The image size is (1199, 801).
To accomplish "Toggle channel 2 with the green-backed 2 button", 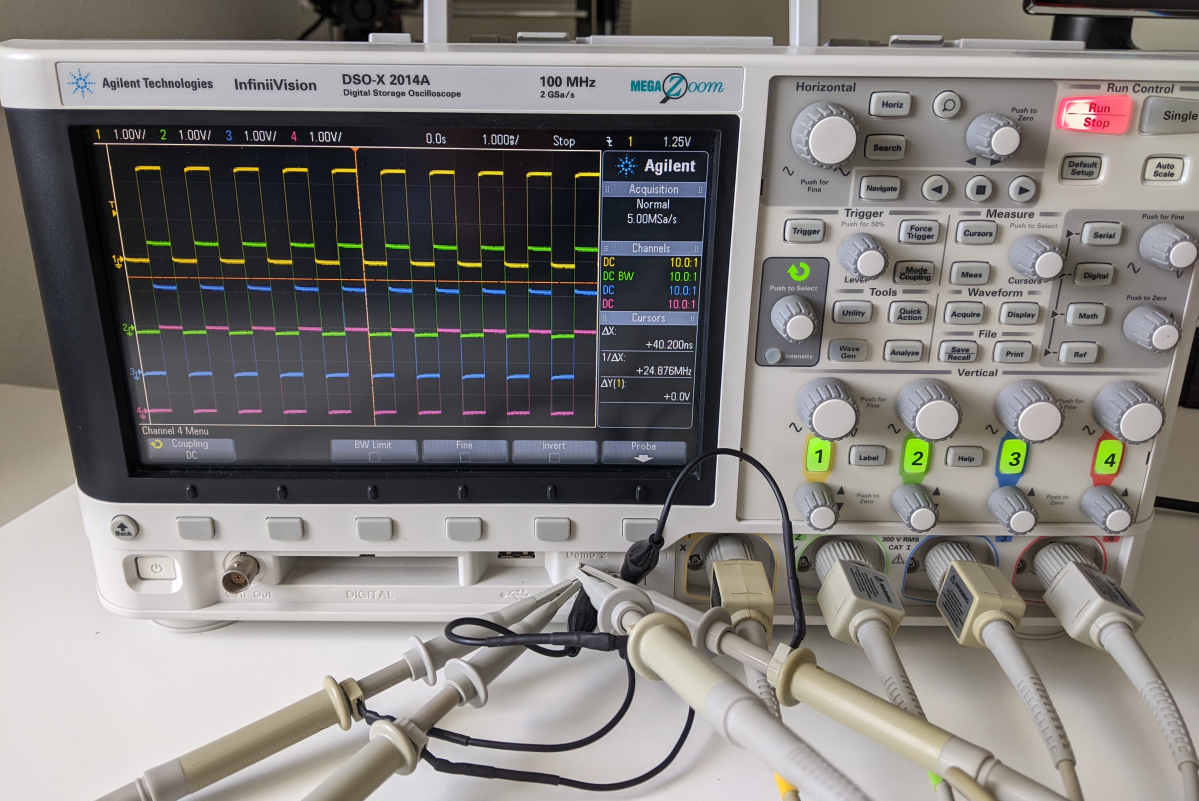I will [x=916, y=458].
